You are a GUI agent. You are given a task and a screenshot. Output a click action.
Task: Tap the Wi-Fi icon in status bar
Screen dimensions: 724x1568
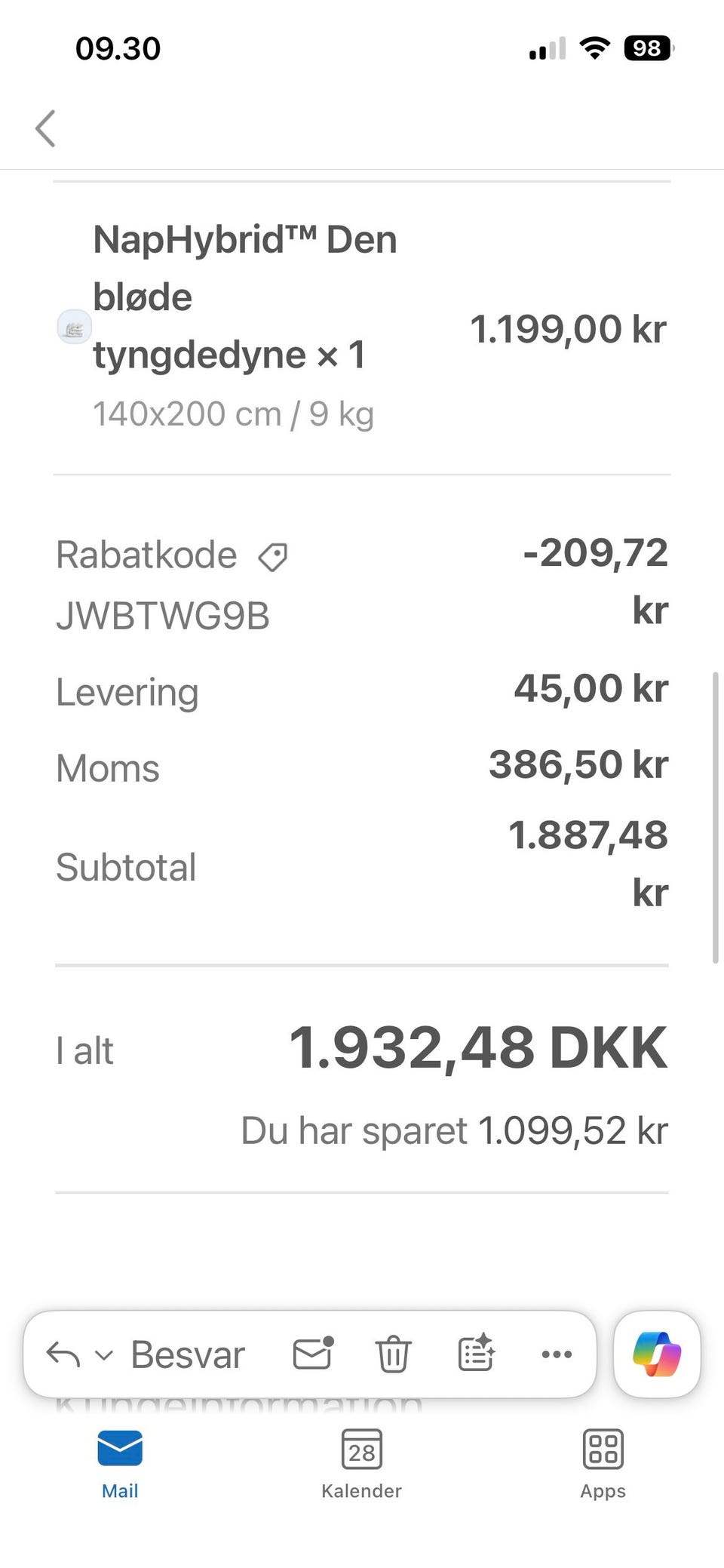pos(594,49)
